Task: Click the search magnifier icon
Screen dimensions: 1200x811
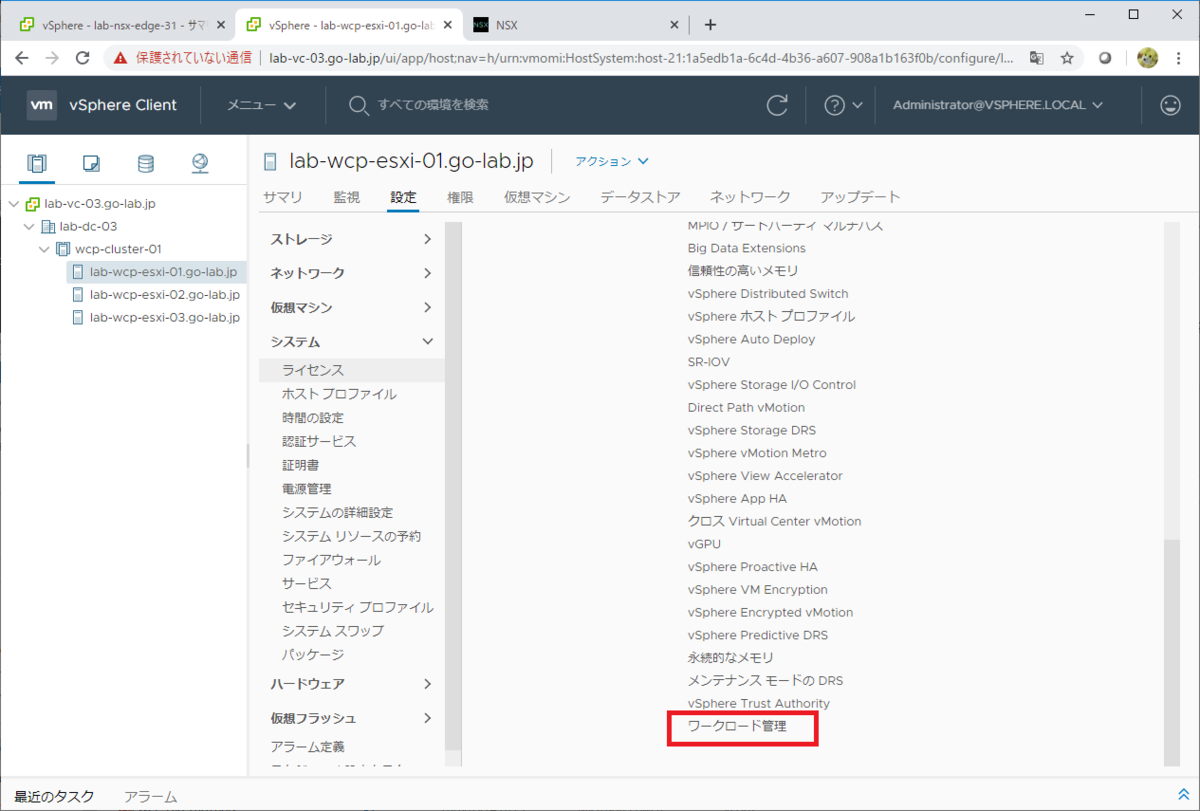Action: coord(358,105)
